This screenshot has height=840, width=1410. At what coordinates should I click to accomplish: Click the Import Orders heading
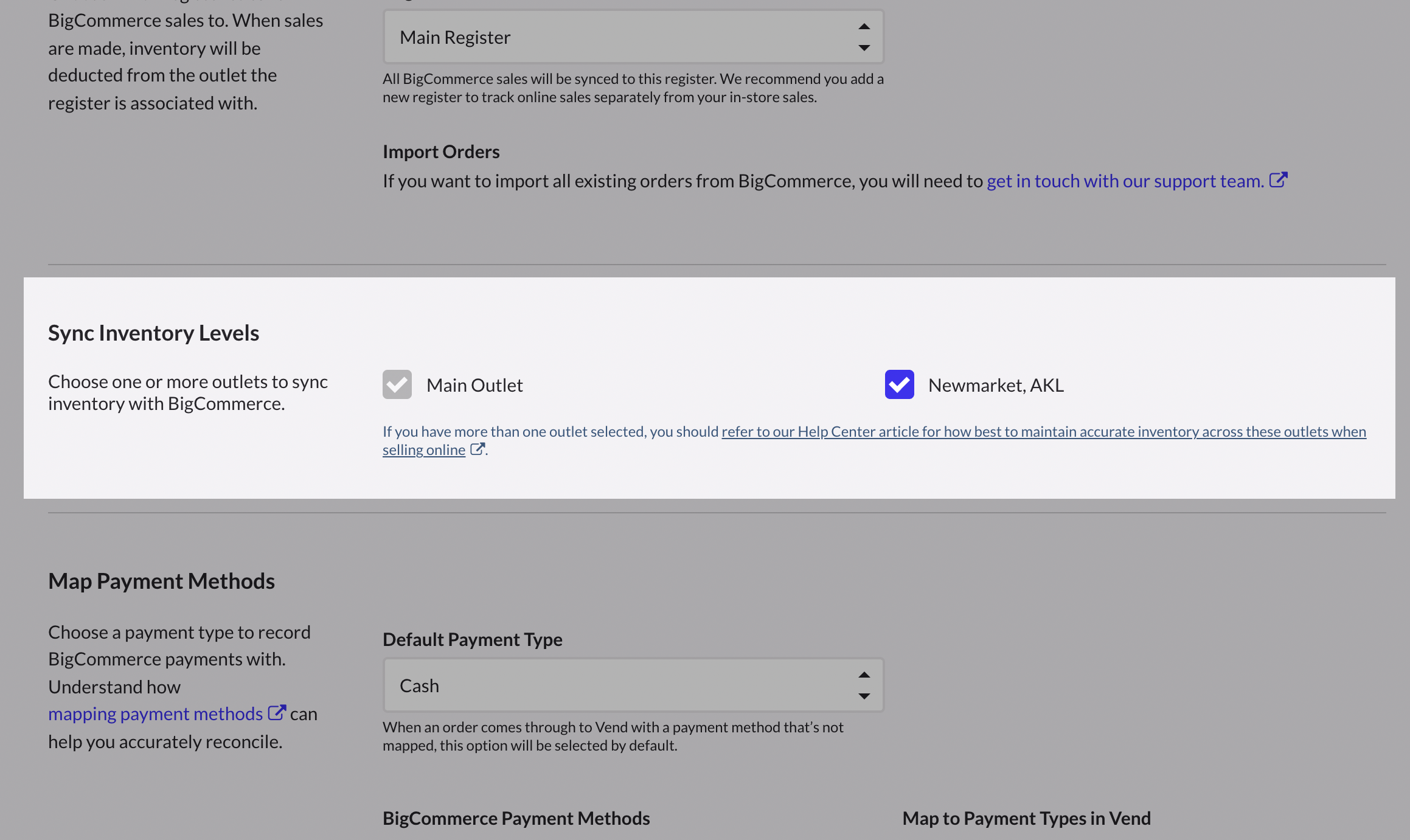[x=441, y=151]
